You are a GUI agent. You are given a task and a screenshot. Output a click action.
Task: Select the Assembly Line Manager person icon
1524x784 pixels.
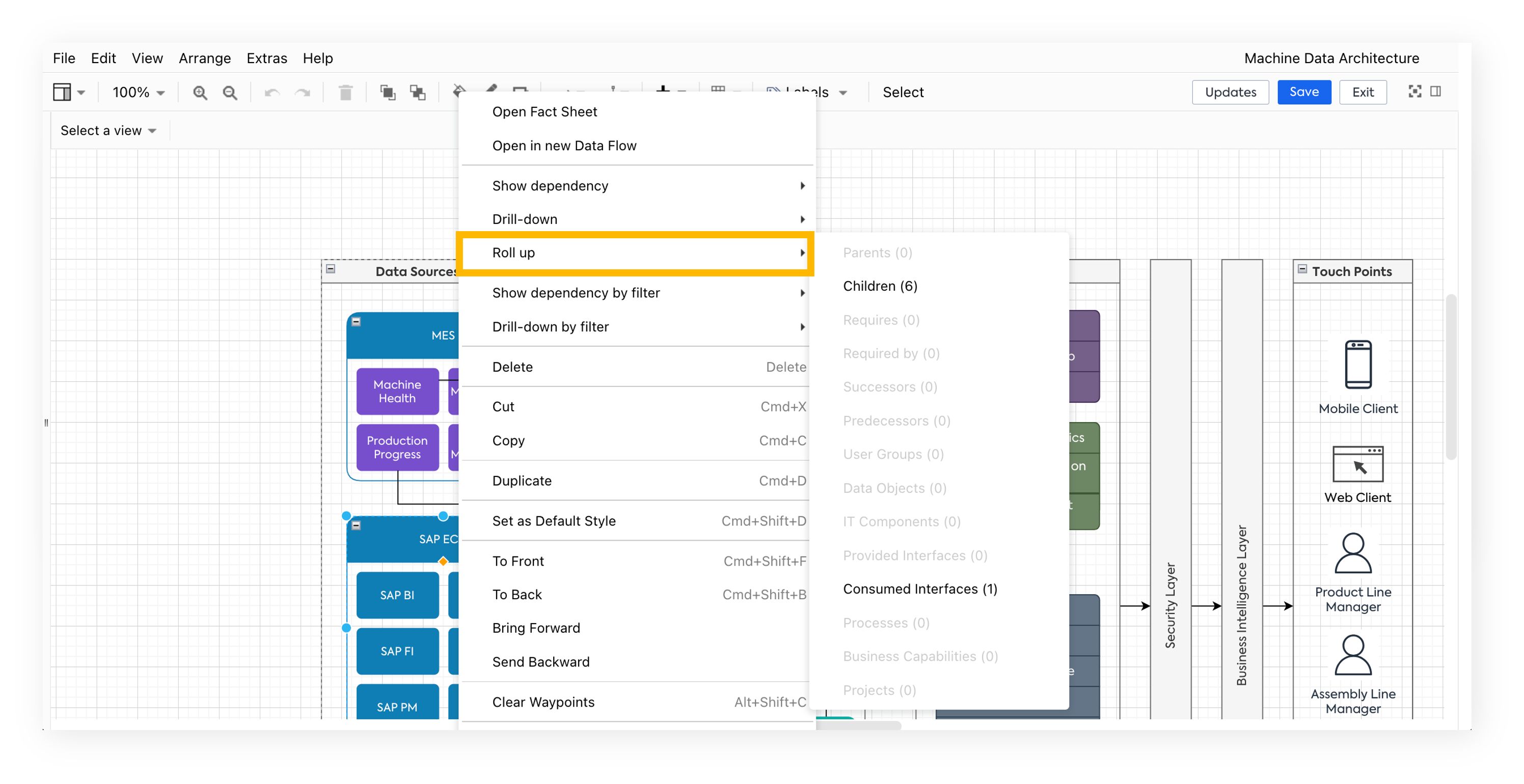(1353, 655)
